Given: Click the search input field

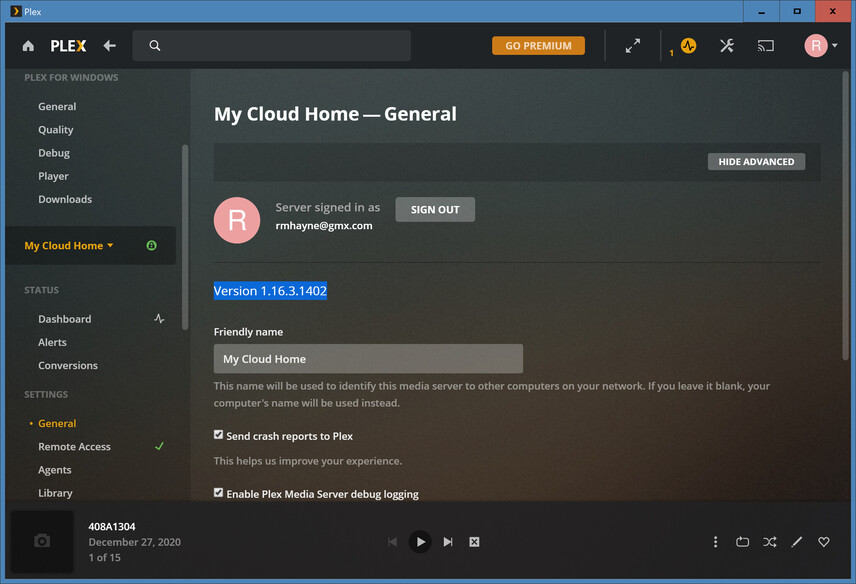Looking at the screenshot, I should pos(272,46).
